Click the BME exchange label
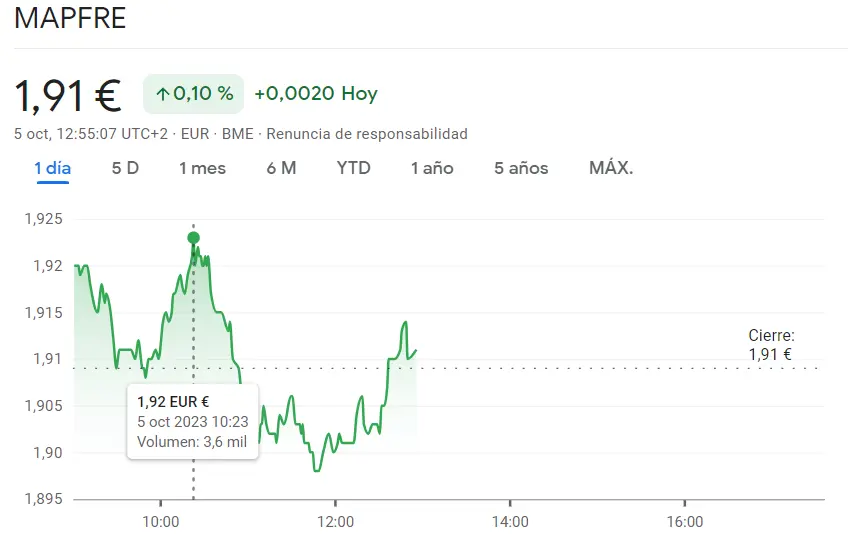The height and width of the screenshot is (549, 848). coord(237,134)
